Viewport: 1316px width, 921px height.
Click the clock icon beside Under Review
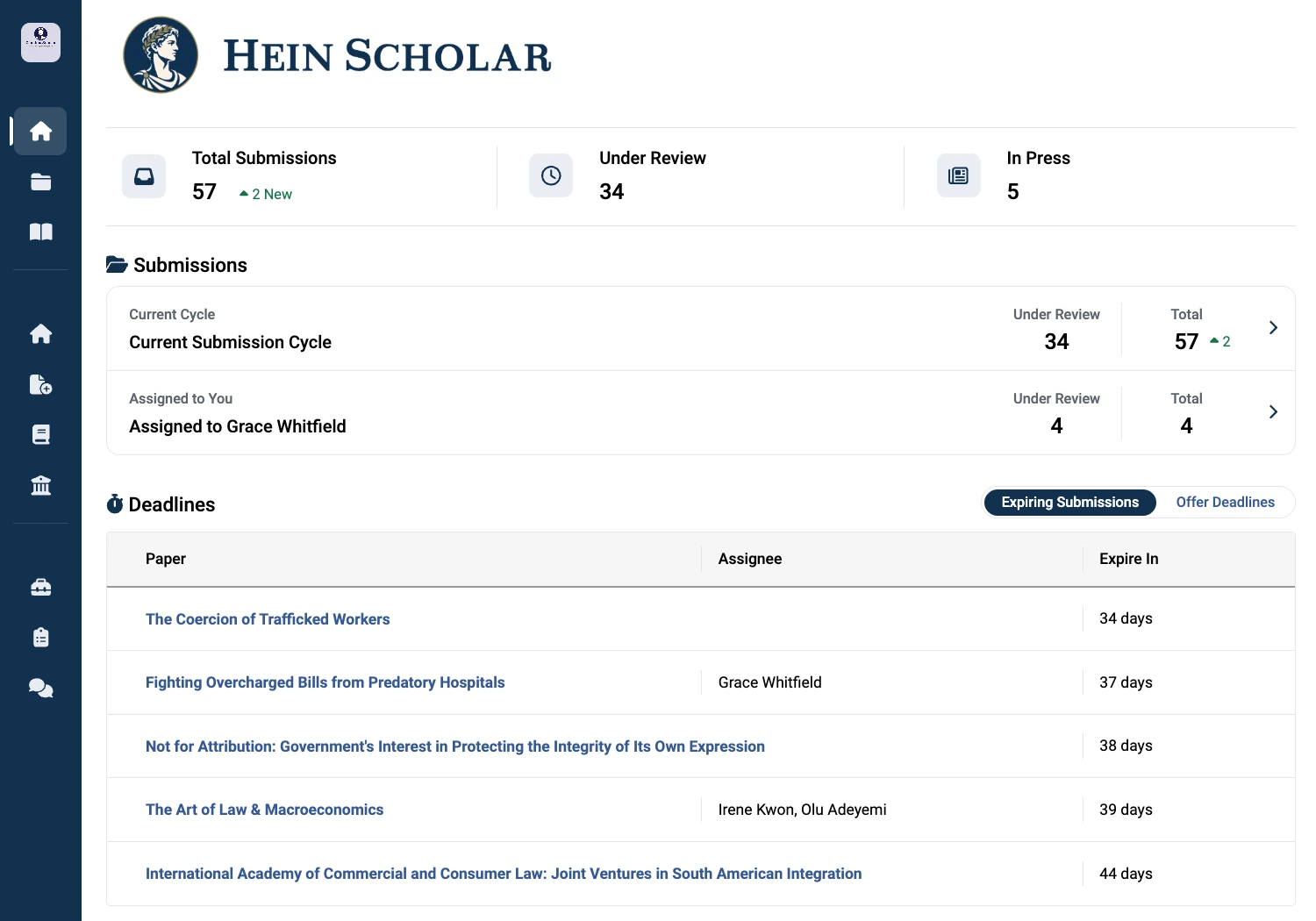tap(551, 176)
